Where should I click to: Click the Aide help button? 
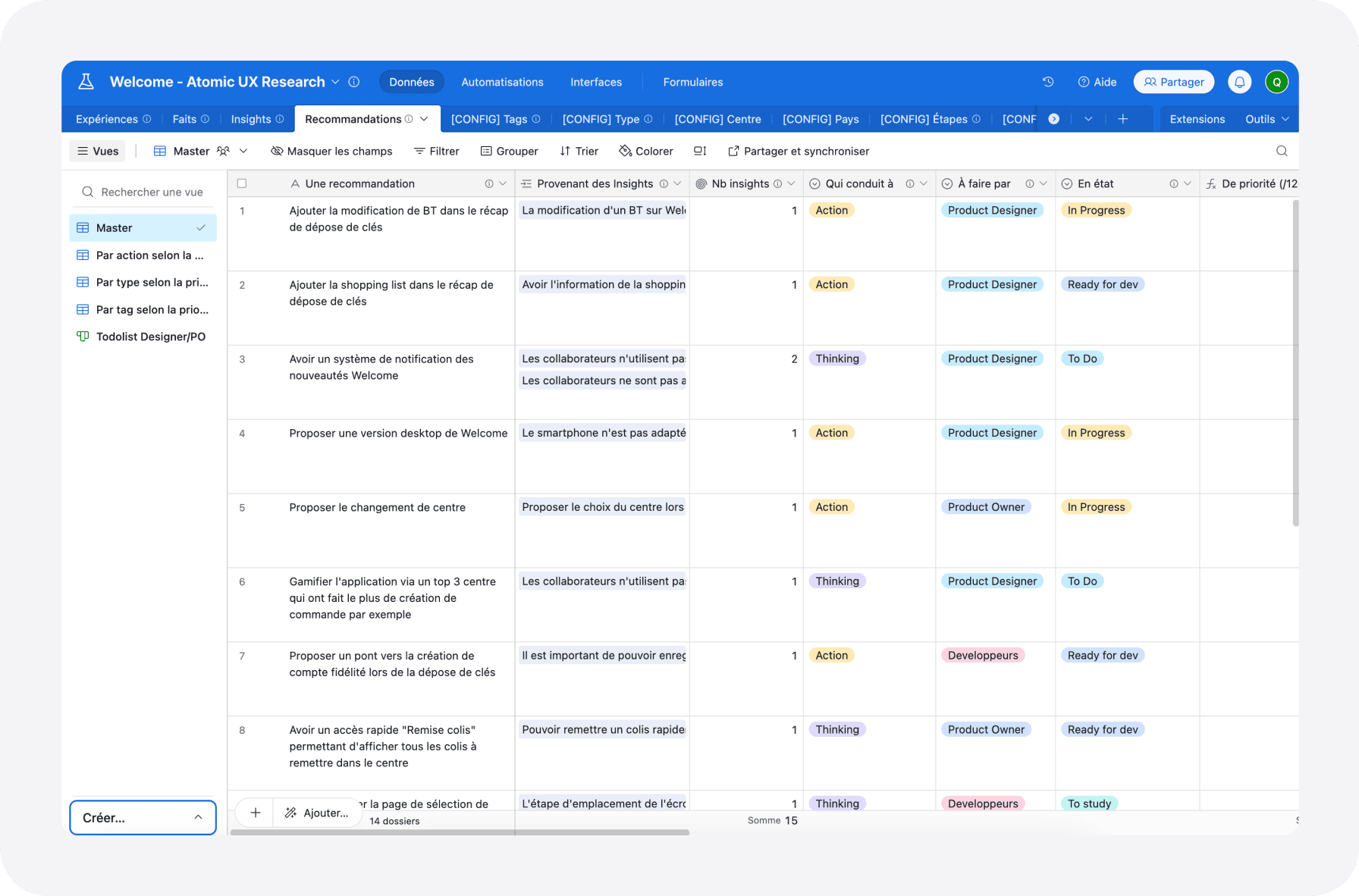(x=1097, y=82)
